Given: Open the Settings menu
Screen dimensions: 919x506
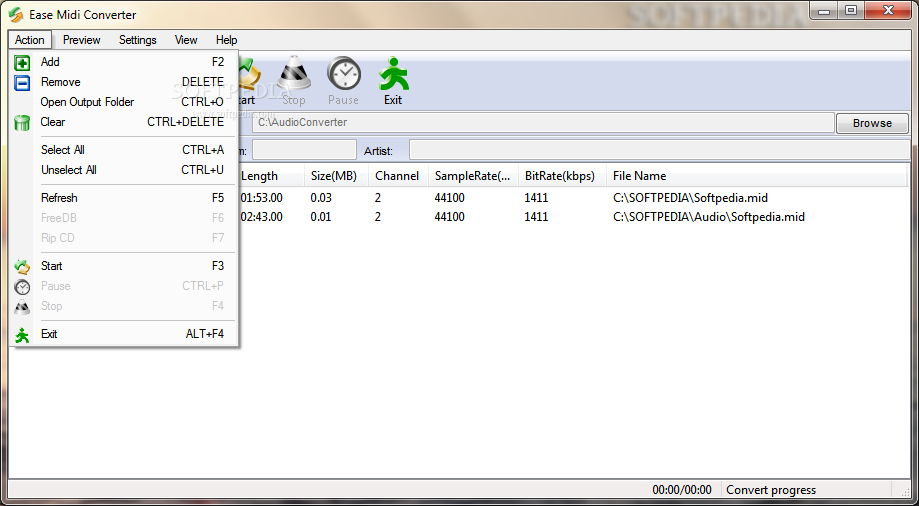Looking at the screenshot, I should 138,40.
